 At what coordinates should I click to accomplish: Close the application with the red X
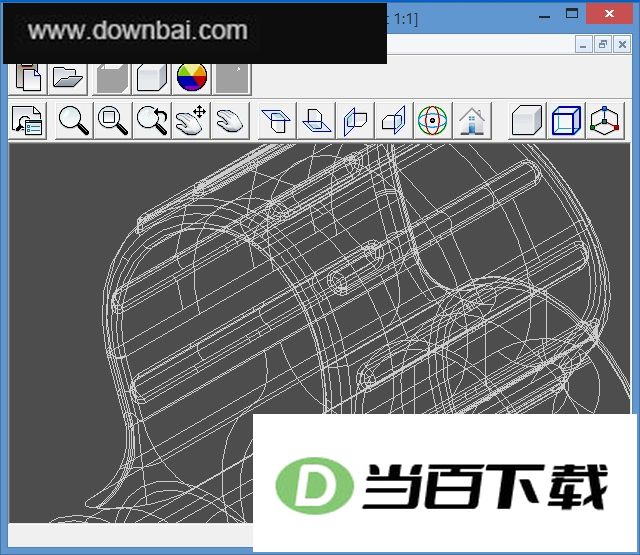[609, 13]
